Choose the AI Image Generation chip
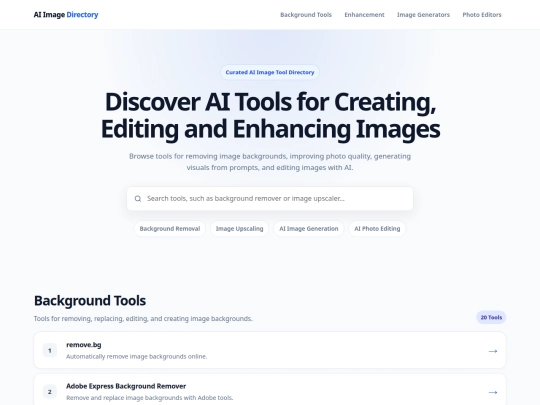Screen dimensions: 540x405 coord(309,229)
